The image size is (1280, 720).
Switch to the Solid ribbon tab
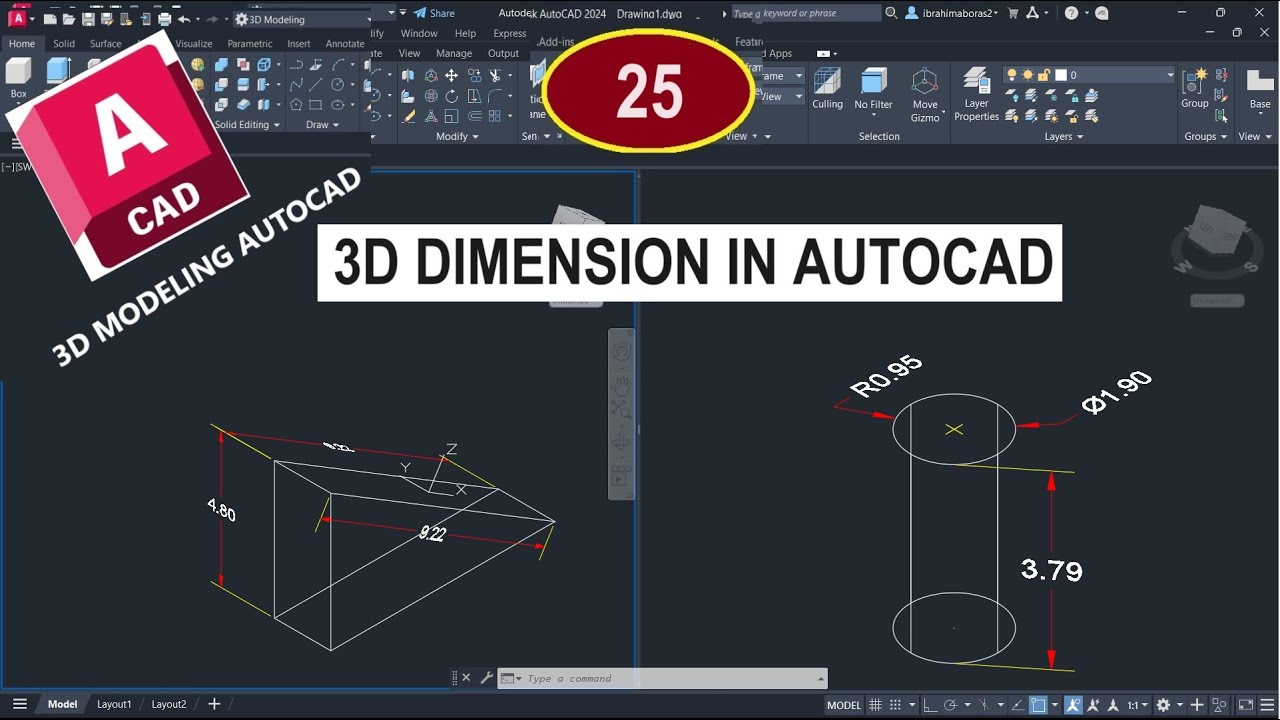[64, 44]
